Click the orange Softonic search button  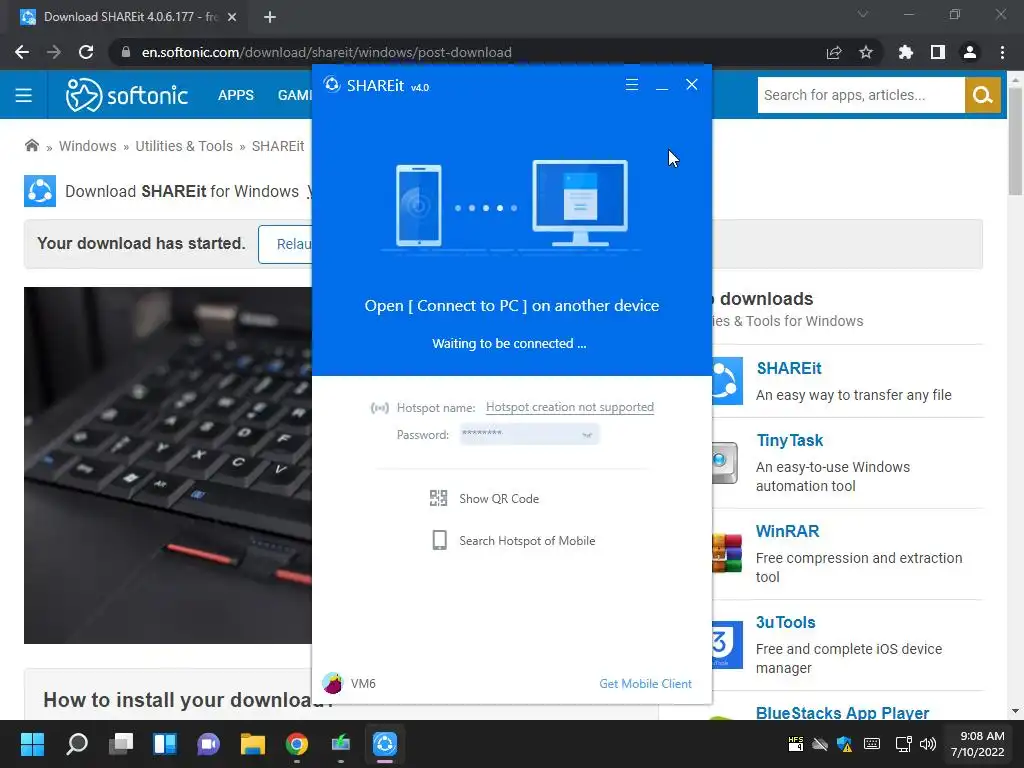click(982, 95)
